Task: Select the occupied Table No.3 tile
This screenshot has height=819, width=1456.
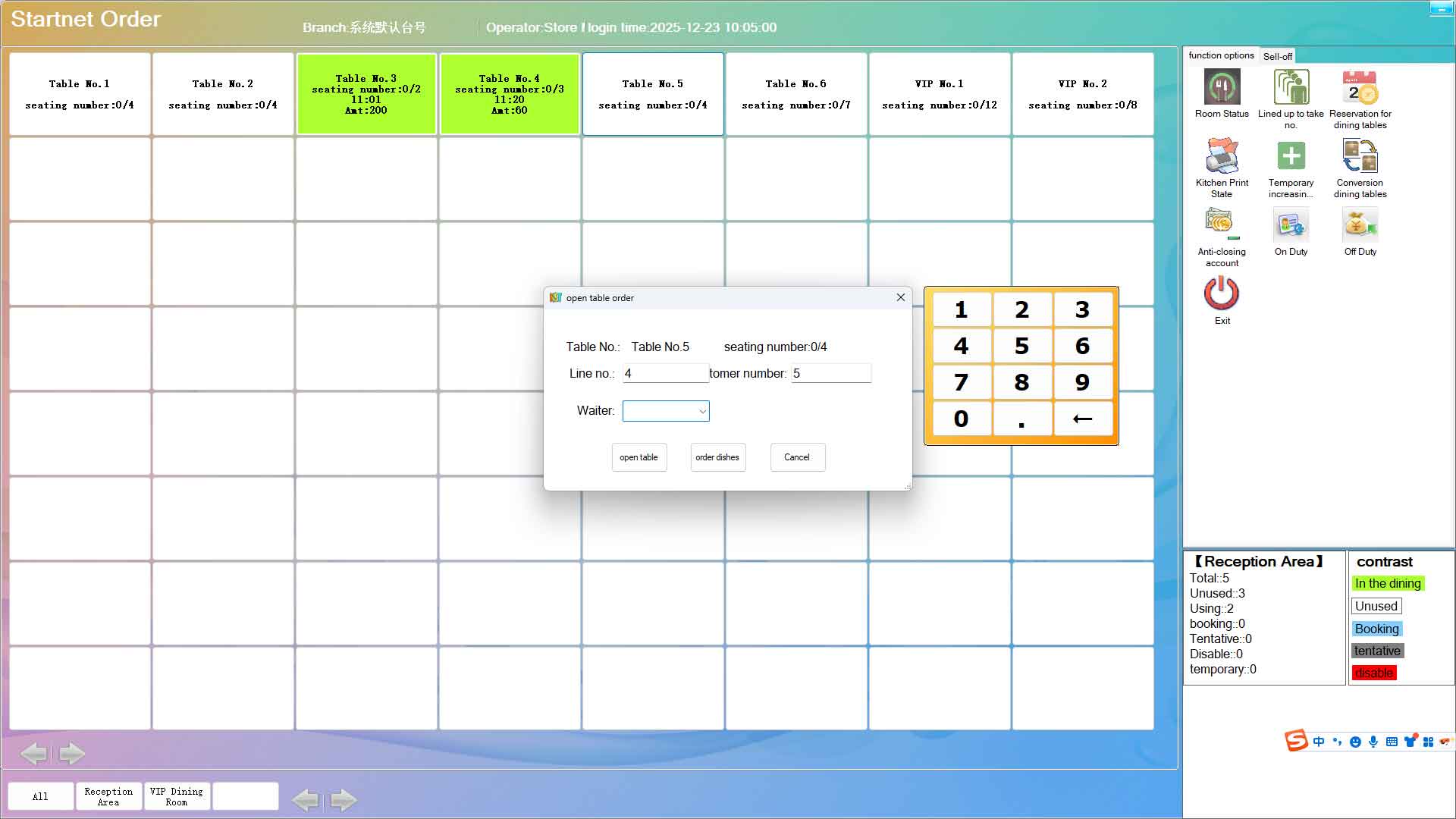Action: click(366, 94)
